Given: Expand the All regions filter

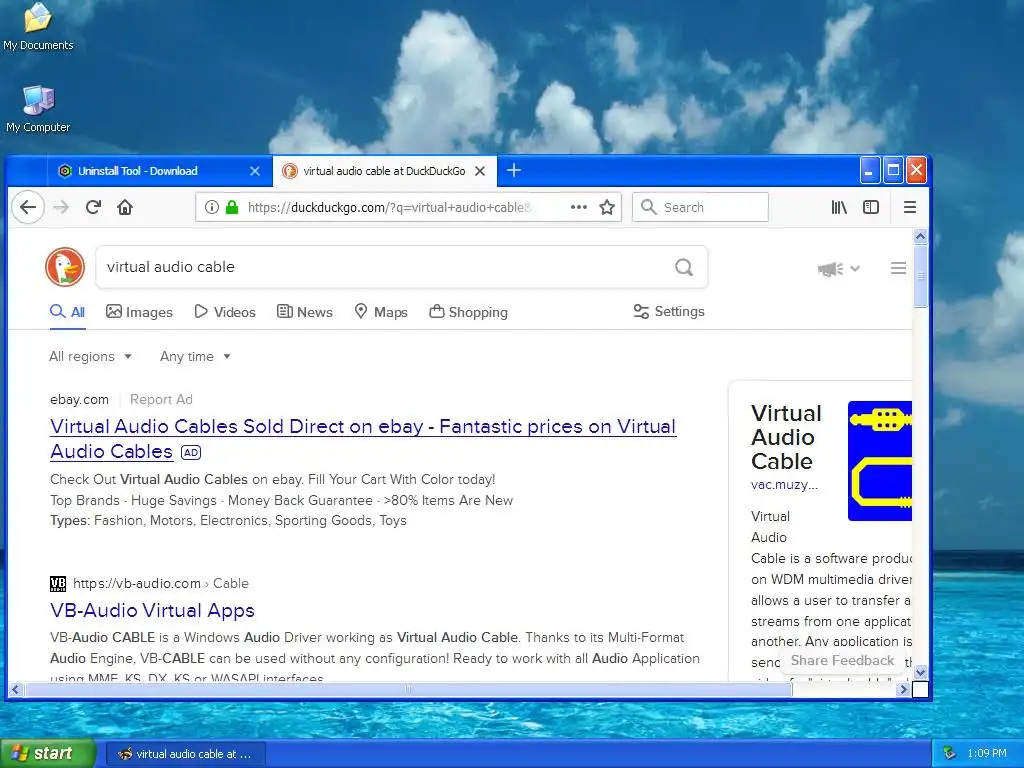Looking at the screenshot, I should pos(91,357).
